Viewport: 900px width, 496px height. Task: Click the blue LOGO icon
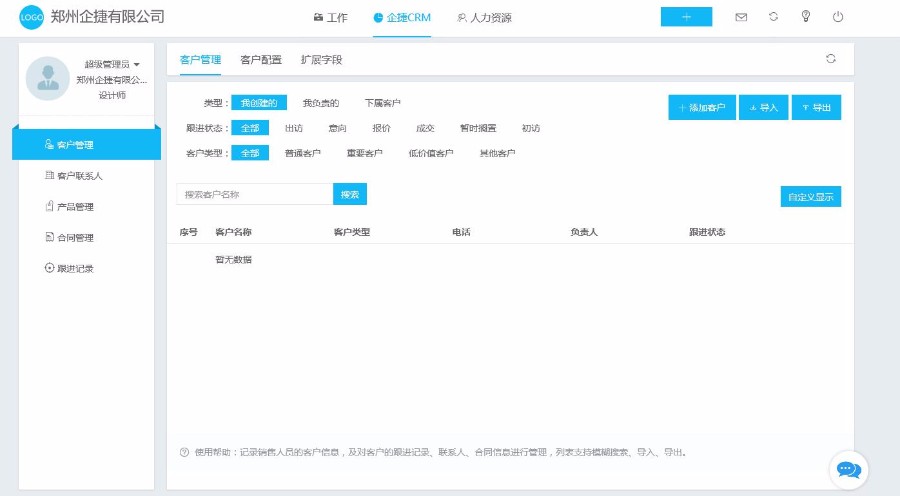pyautogui.click(x=32, y=17)
